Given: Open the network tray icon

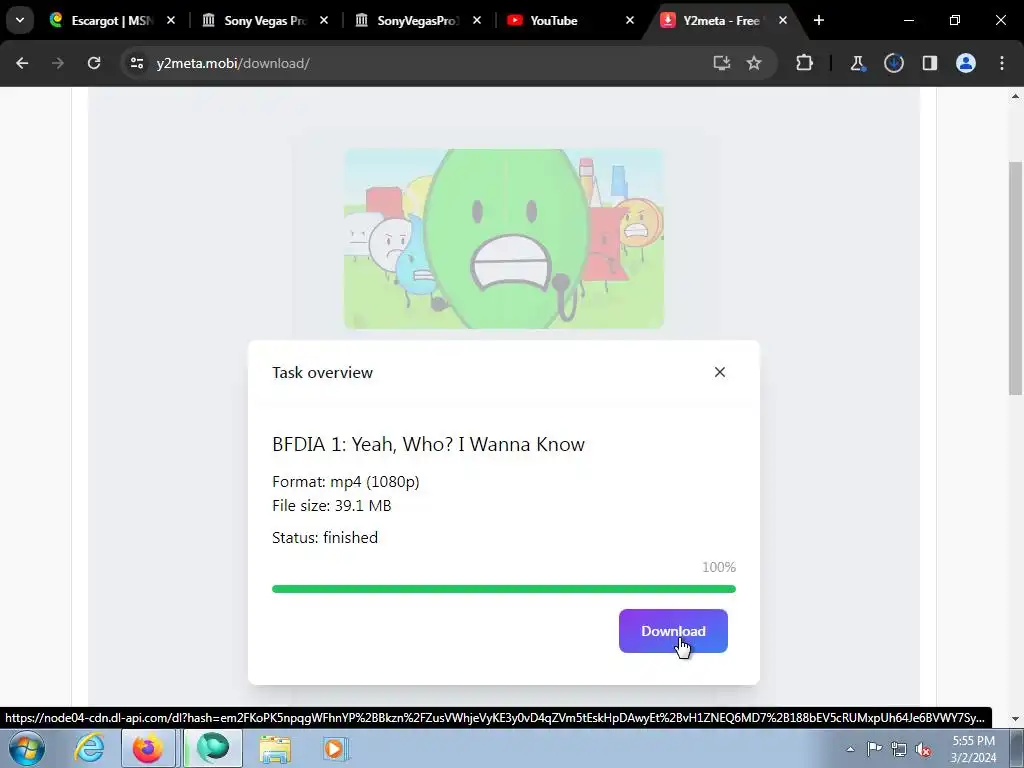Looking at the screenshot, I should coord(899,749).
